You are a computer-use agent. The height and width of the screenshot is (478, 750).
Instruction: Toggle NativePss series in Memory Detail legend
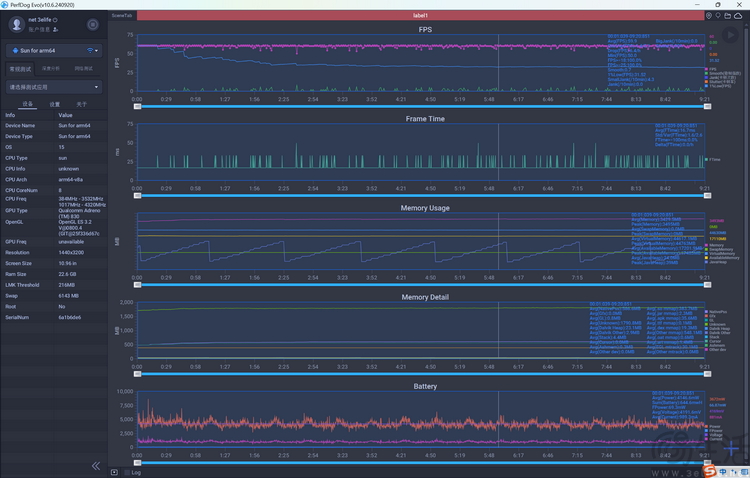pyautogui.click(x=716, y=311)
